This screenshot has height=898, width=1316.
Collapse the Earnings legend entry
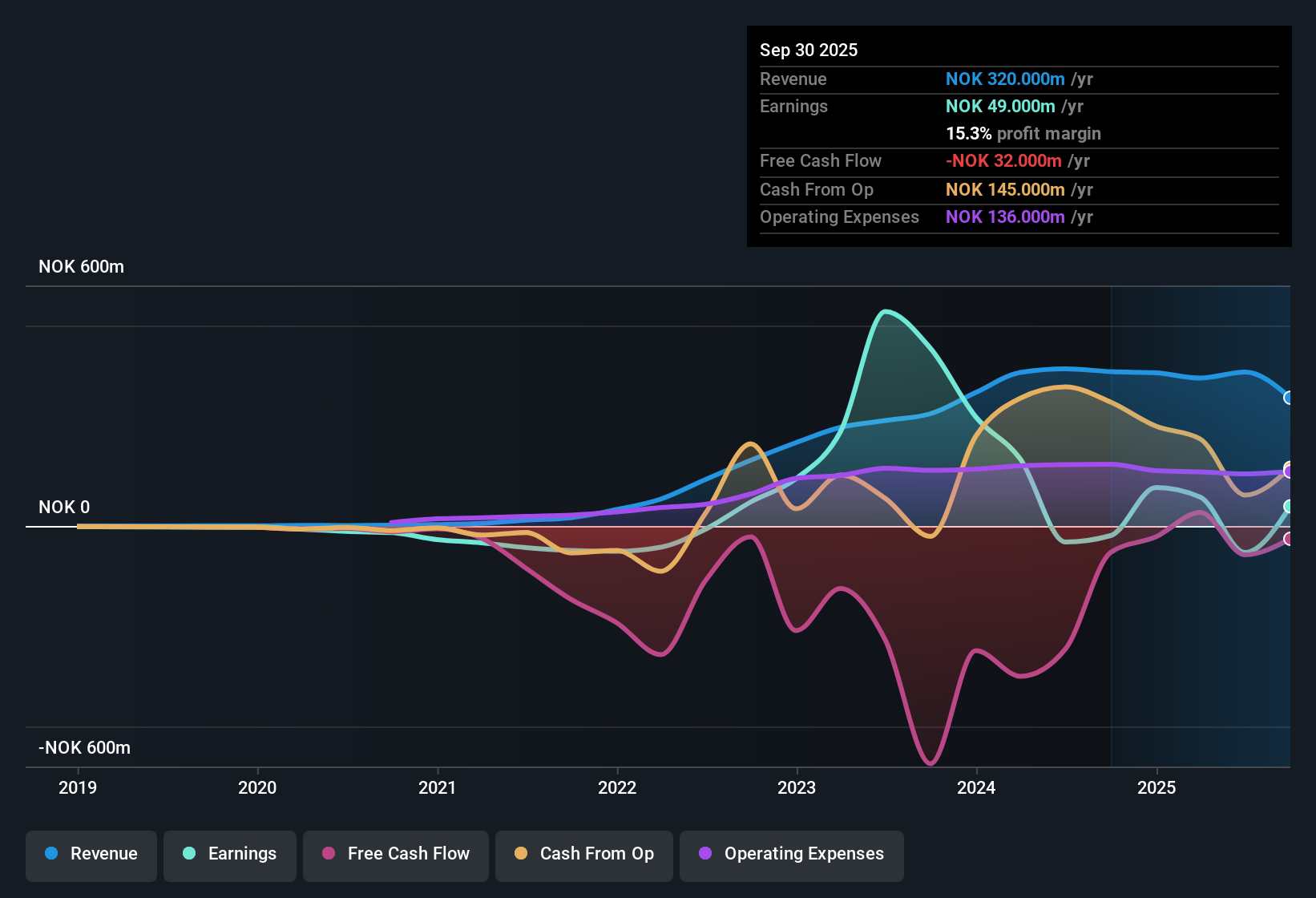click(229, 855)
